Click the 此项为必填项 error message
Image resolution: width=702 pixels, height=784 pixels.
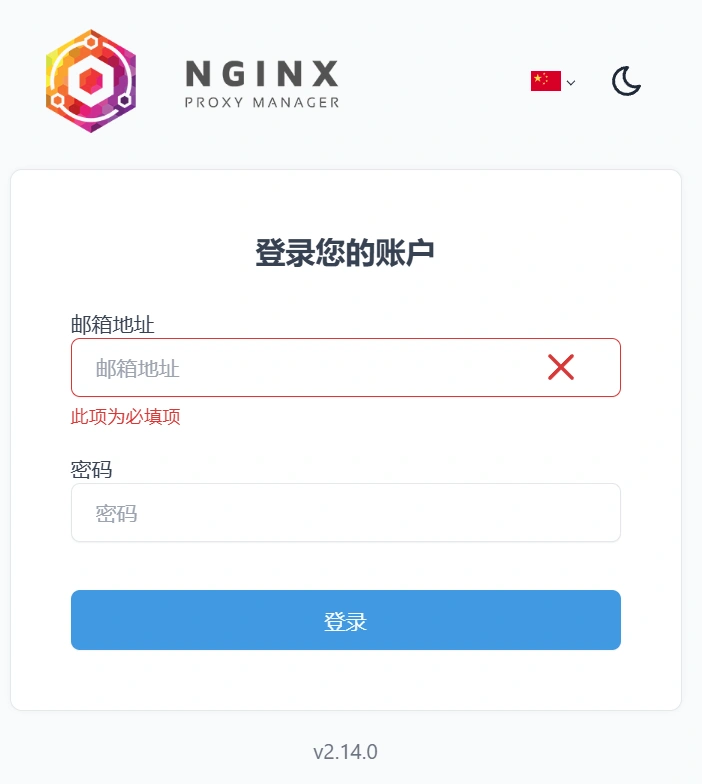(x=126, y=416)
